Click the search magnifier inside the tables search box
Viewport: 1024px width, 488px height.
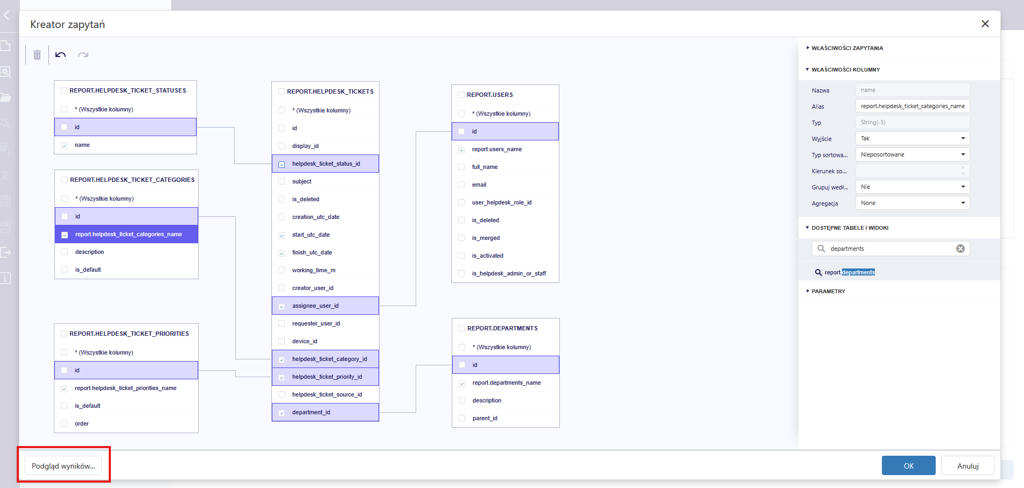(821, 248)
